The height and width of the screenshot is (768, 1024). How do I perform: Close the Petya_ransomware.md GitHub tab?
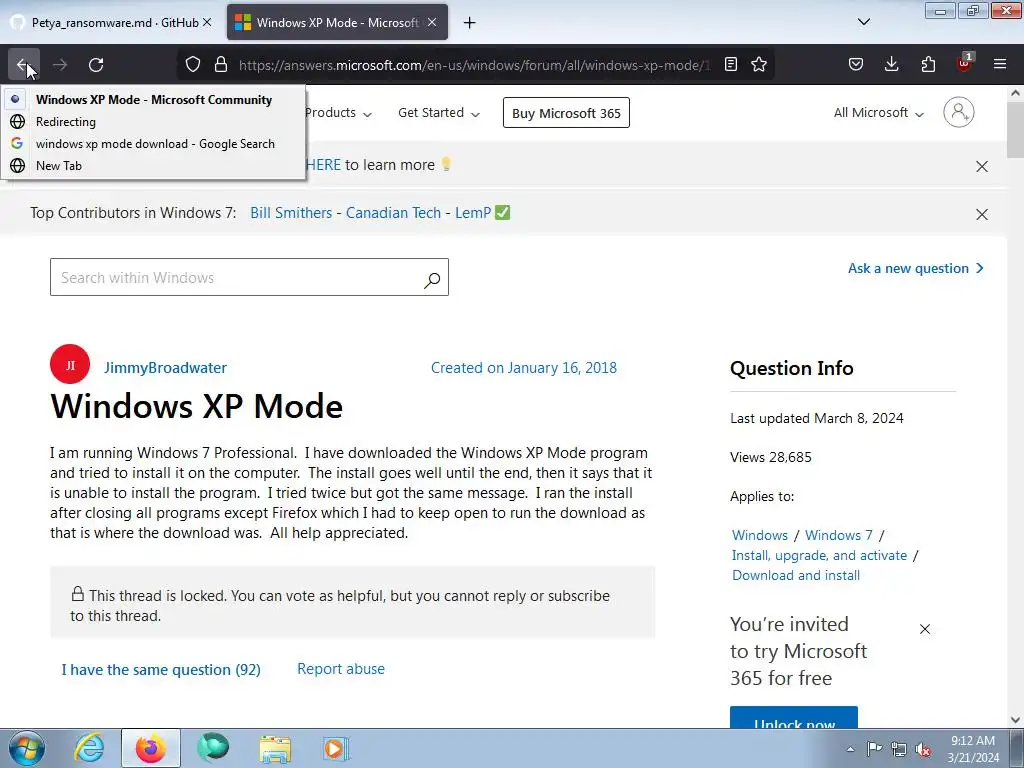click(x=207, y=22)
